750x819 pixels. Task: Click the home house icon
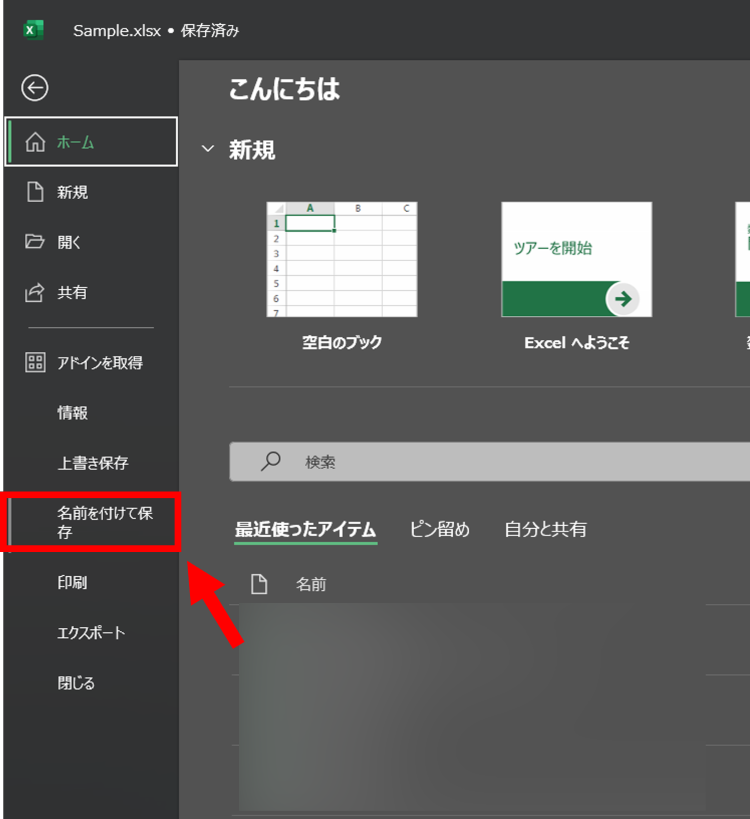pos(35,142)
